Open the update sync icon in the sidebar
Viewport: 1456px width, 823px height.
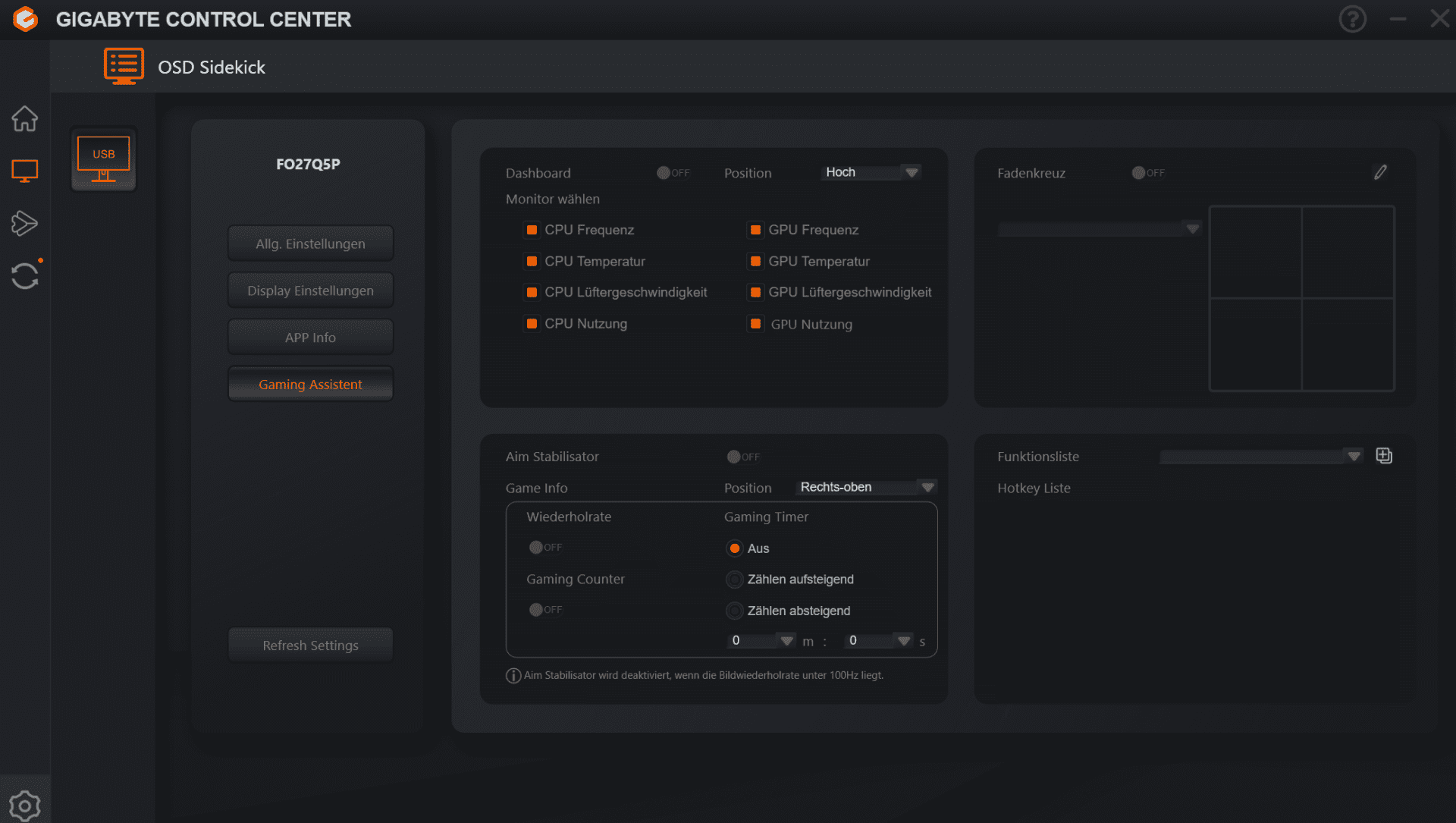25,275
